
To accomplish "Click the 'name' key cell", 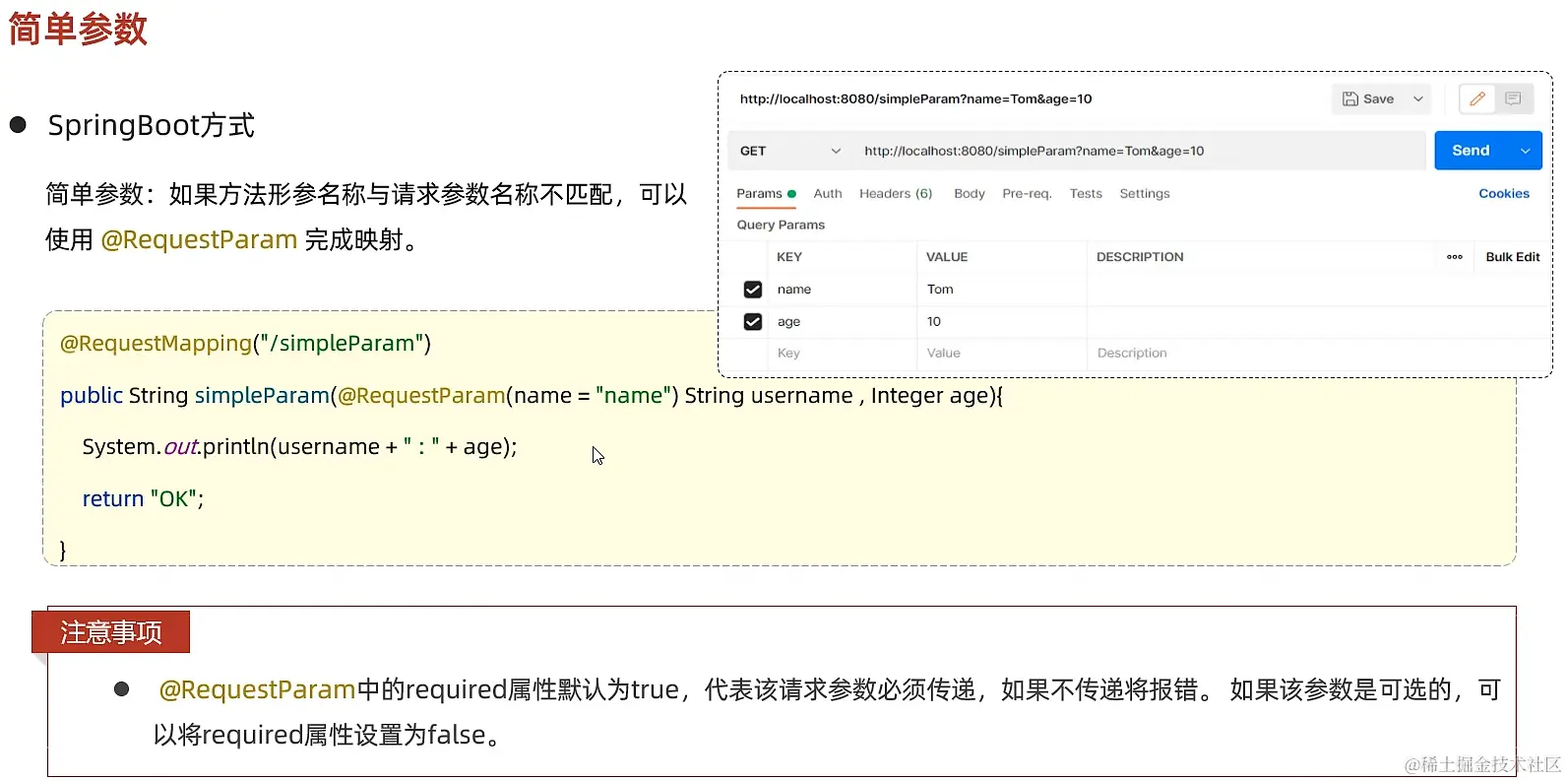I will pyautogui.click(x=842, y=290).
